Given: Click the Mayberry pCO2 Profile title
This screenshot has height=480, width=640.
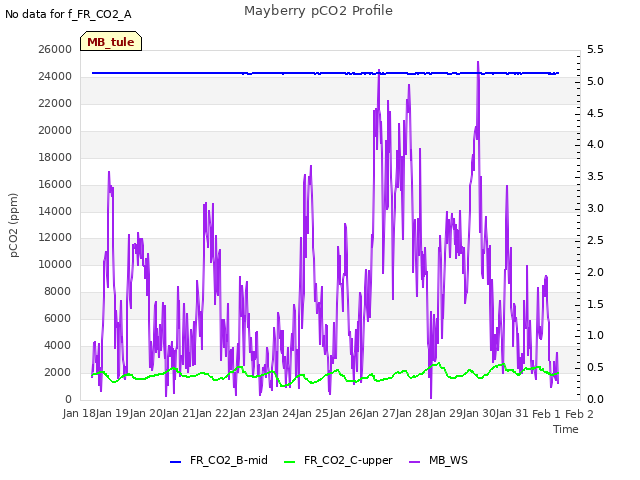Looking at the screenshot, I should (x=318, y=11).
